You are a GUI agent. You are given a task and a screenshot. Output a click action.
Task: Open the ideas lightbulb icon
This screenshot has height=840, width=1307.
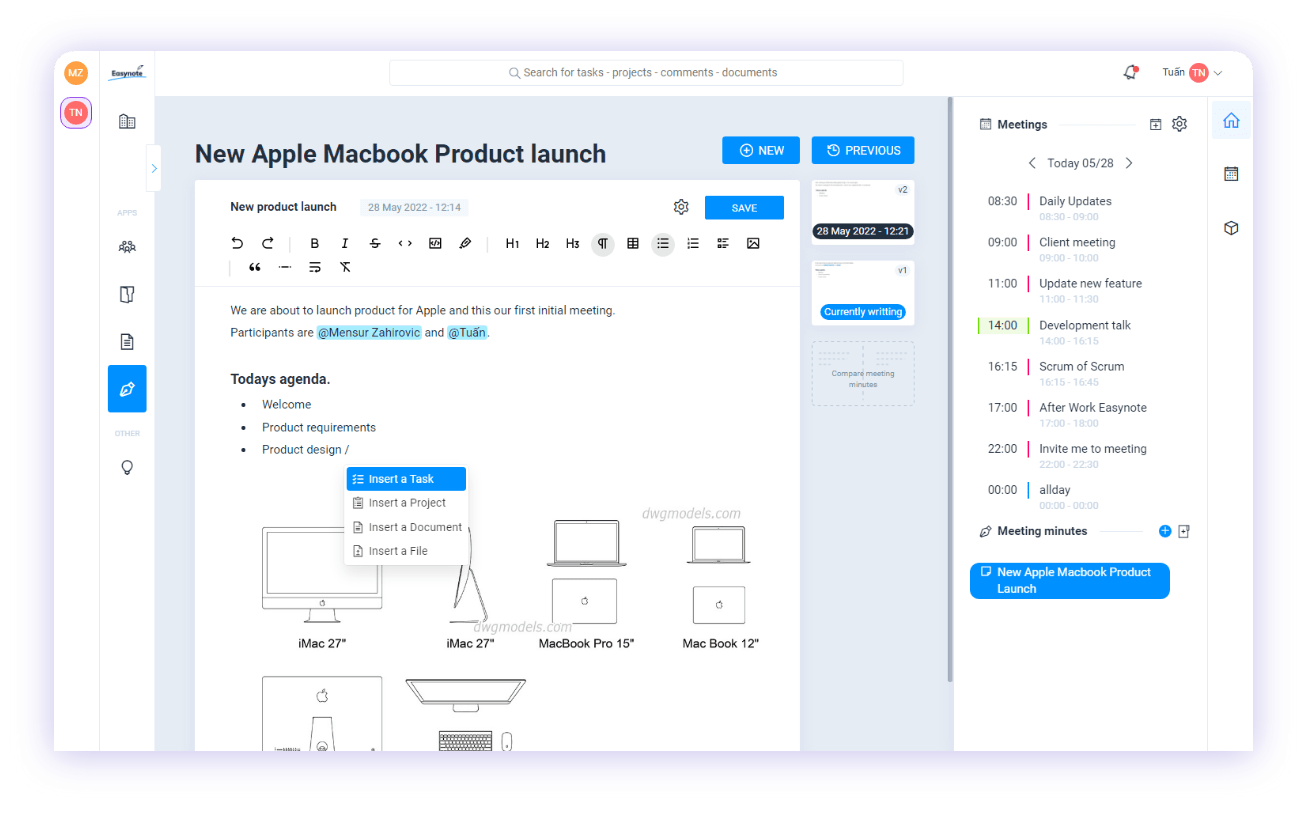coord(127,467)
